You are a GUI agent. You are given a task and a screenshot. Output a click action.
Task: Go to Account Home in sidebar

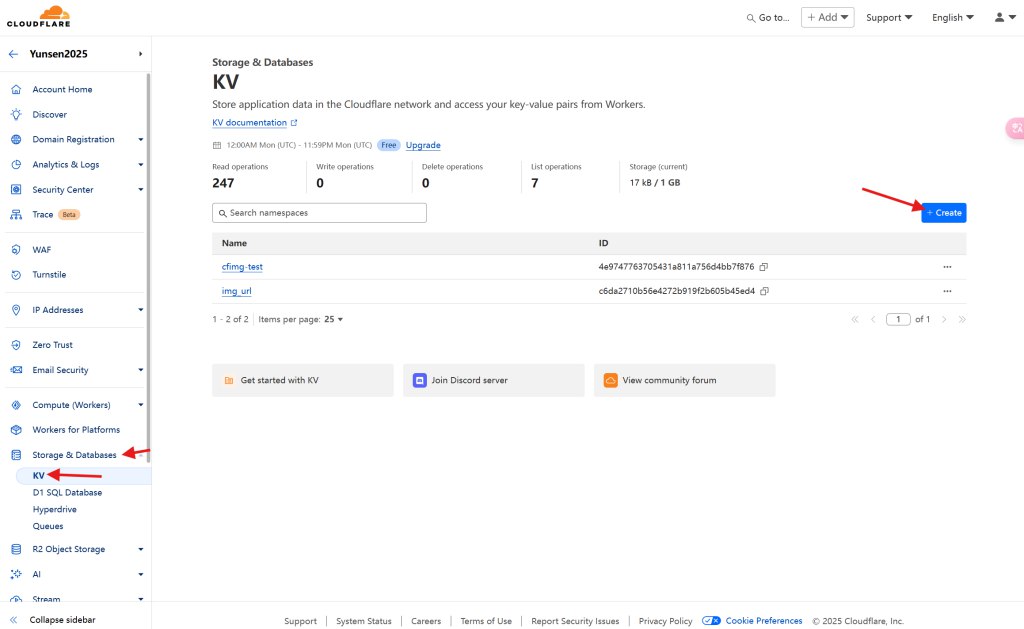coord(62,89)
